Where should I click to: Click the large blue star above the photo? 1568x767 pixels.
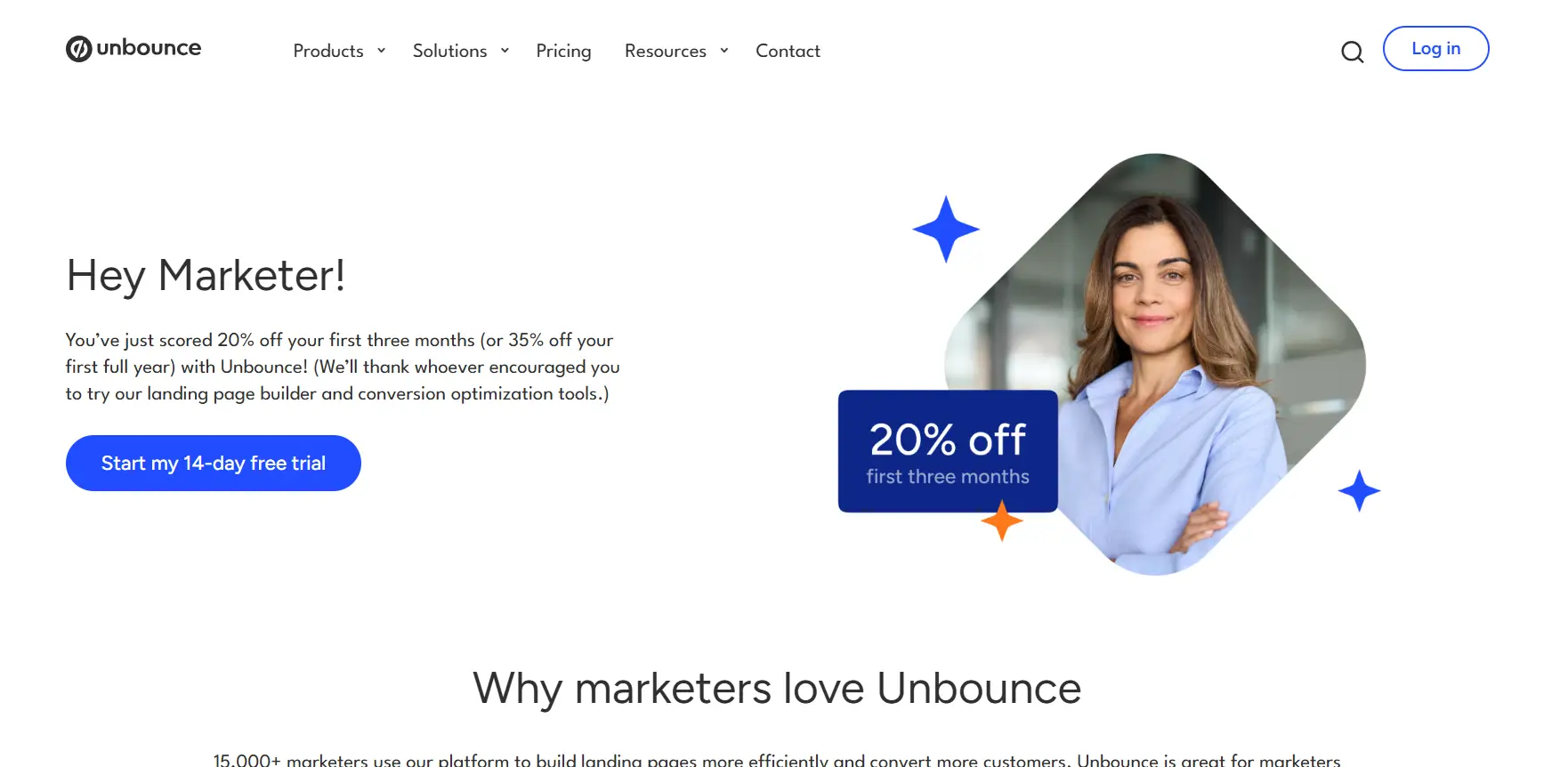[946, 230]
